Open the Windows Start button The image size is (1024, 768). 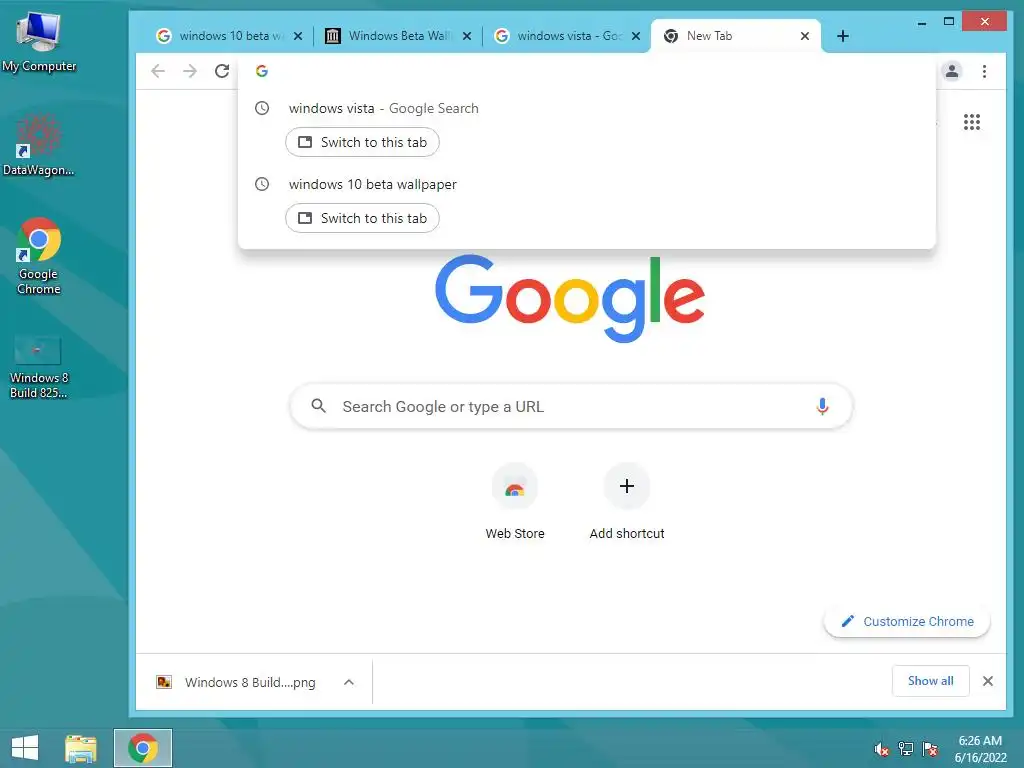click(x=25, y=748)
